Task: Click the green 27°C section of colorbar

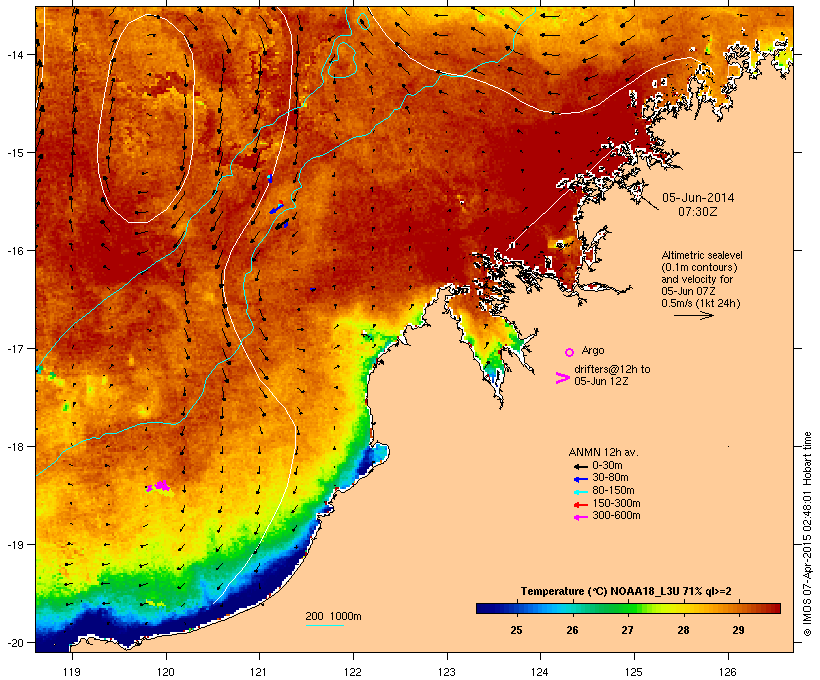Action: (628, 608)
